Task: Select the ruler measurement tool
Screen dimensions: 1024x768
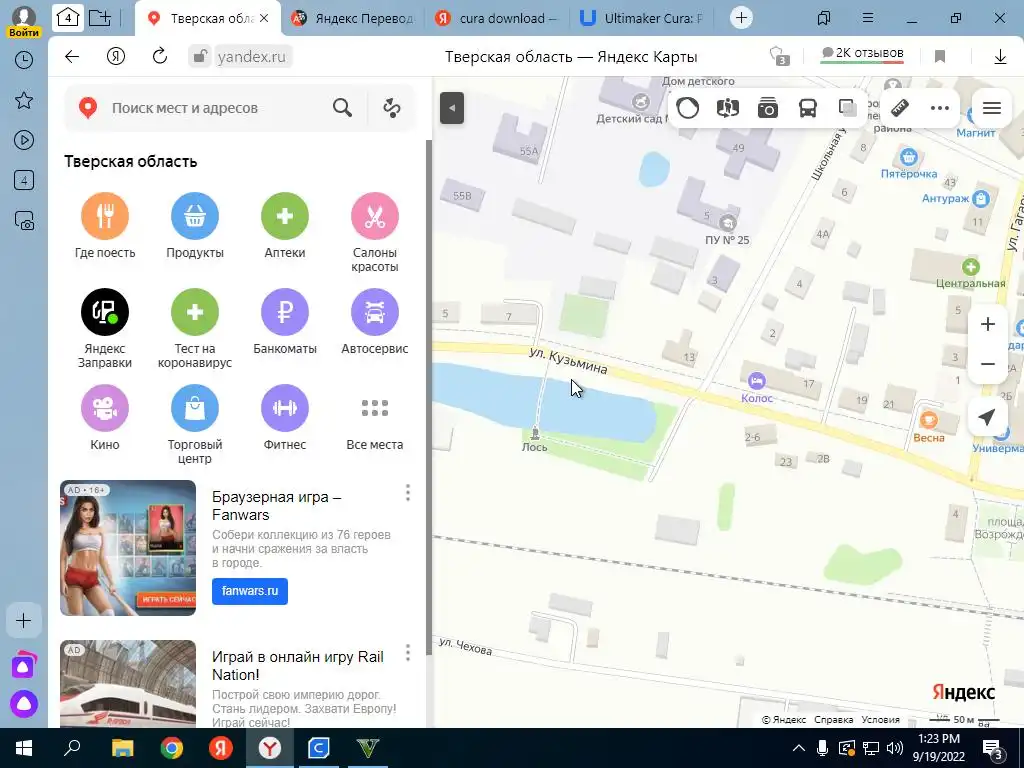Action: 900,108
